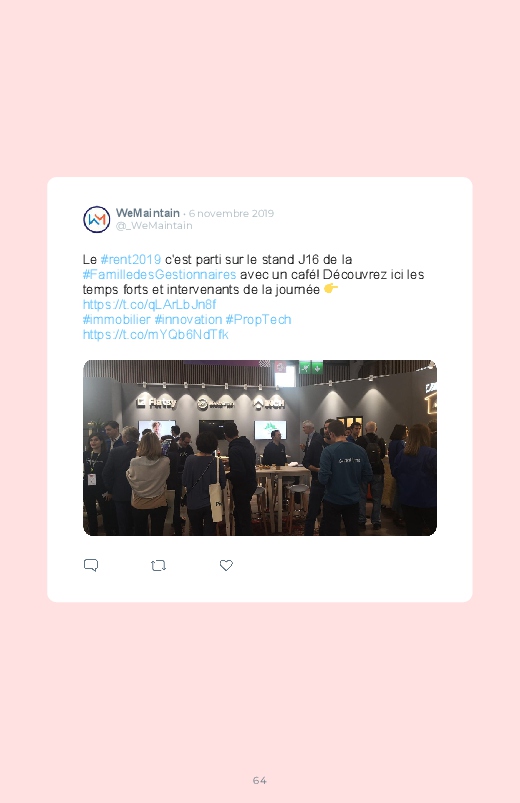Click the retweet arrows icon

click(158, 565)
